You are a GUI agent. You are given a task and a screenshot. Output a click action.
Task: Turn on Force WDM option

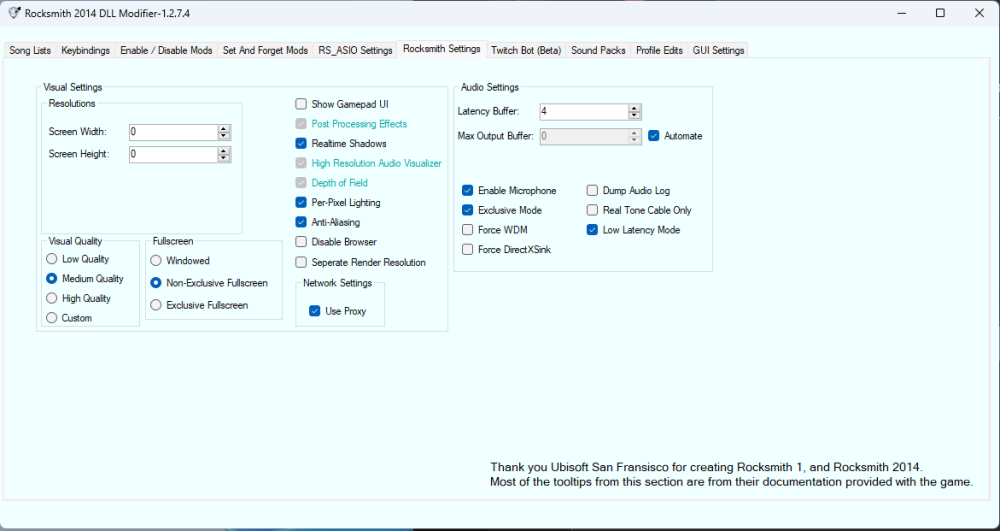point(468,230)
